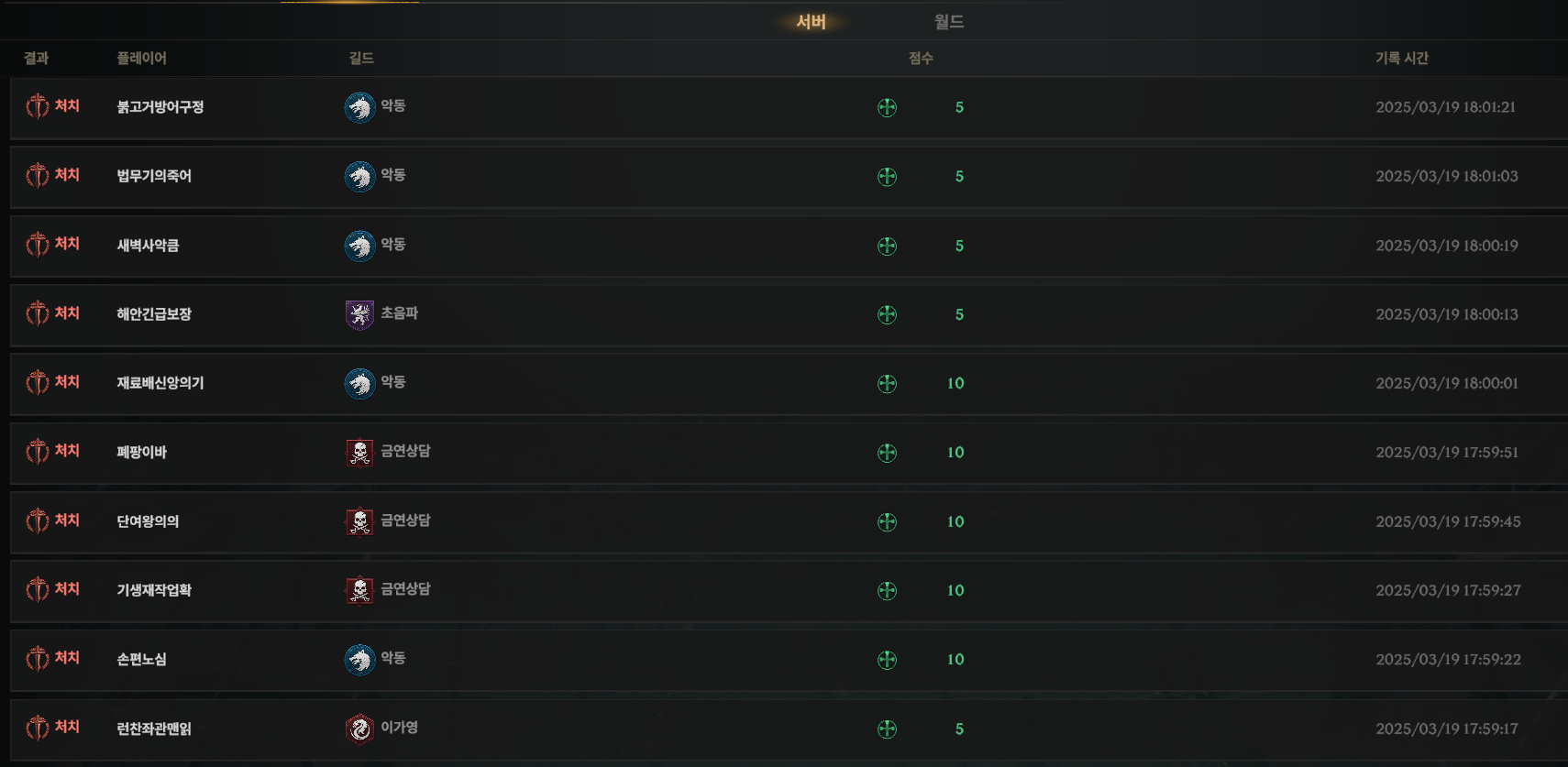
Task: Switch to the 월드 tab
Action: [x=949, y=21]
